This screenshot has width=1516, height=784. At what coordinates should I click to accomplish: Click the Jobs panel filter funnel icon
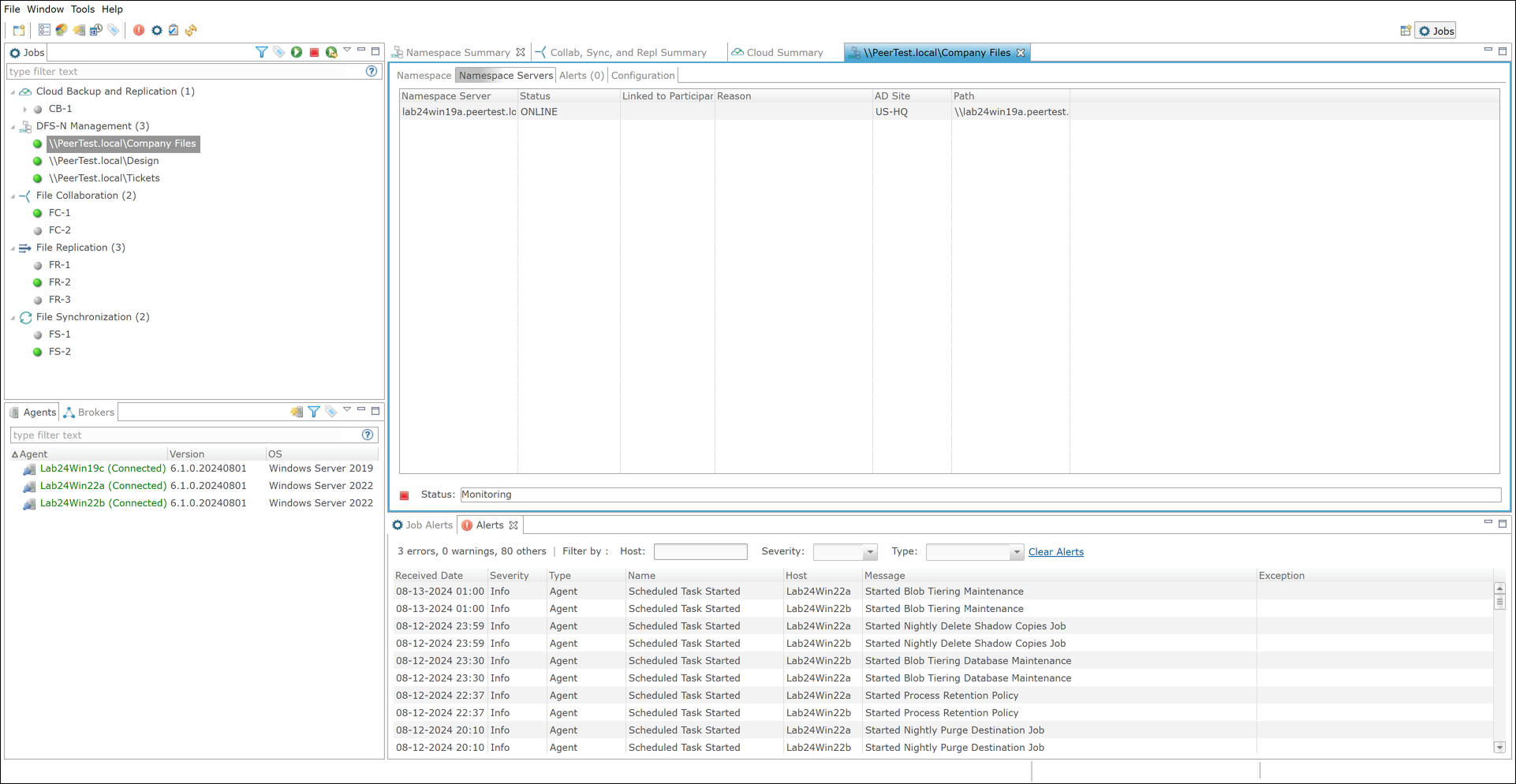pyautogui.click(x=262, y=52)
